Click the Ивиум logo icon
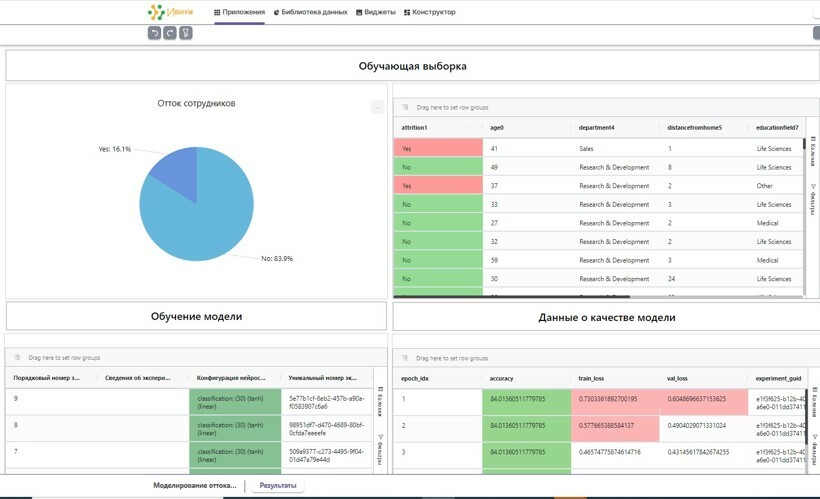The image size is (820, 499). click(x=157, y=12)
